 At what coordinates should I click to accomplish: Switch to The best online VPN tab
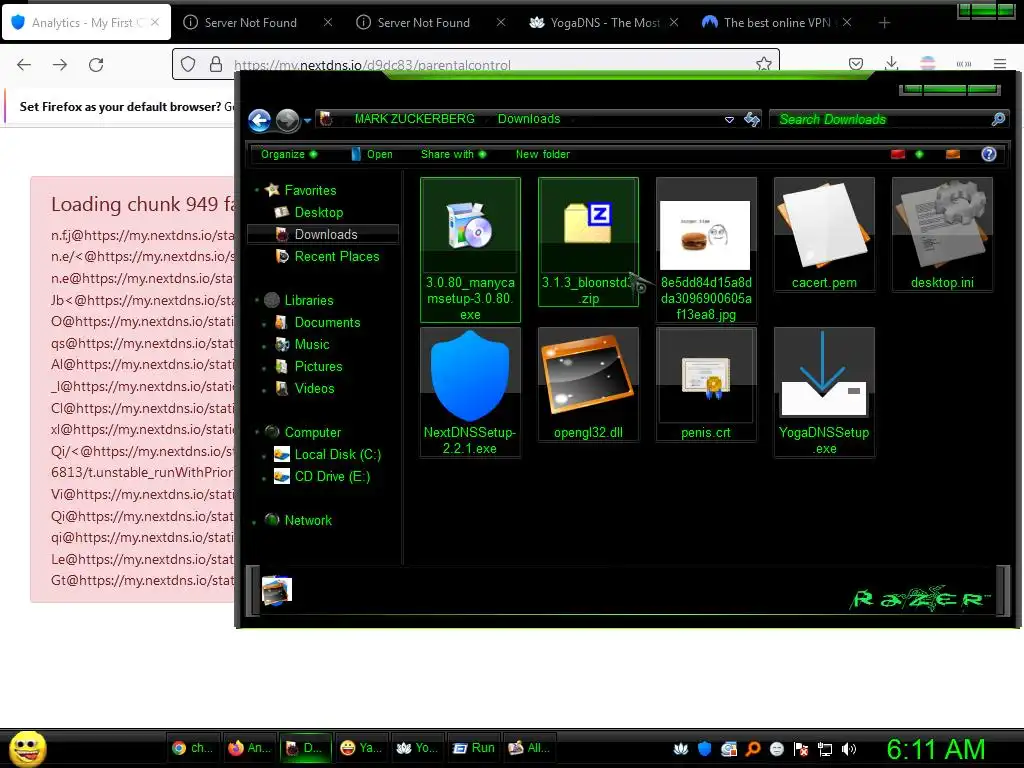[776, 22]
